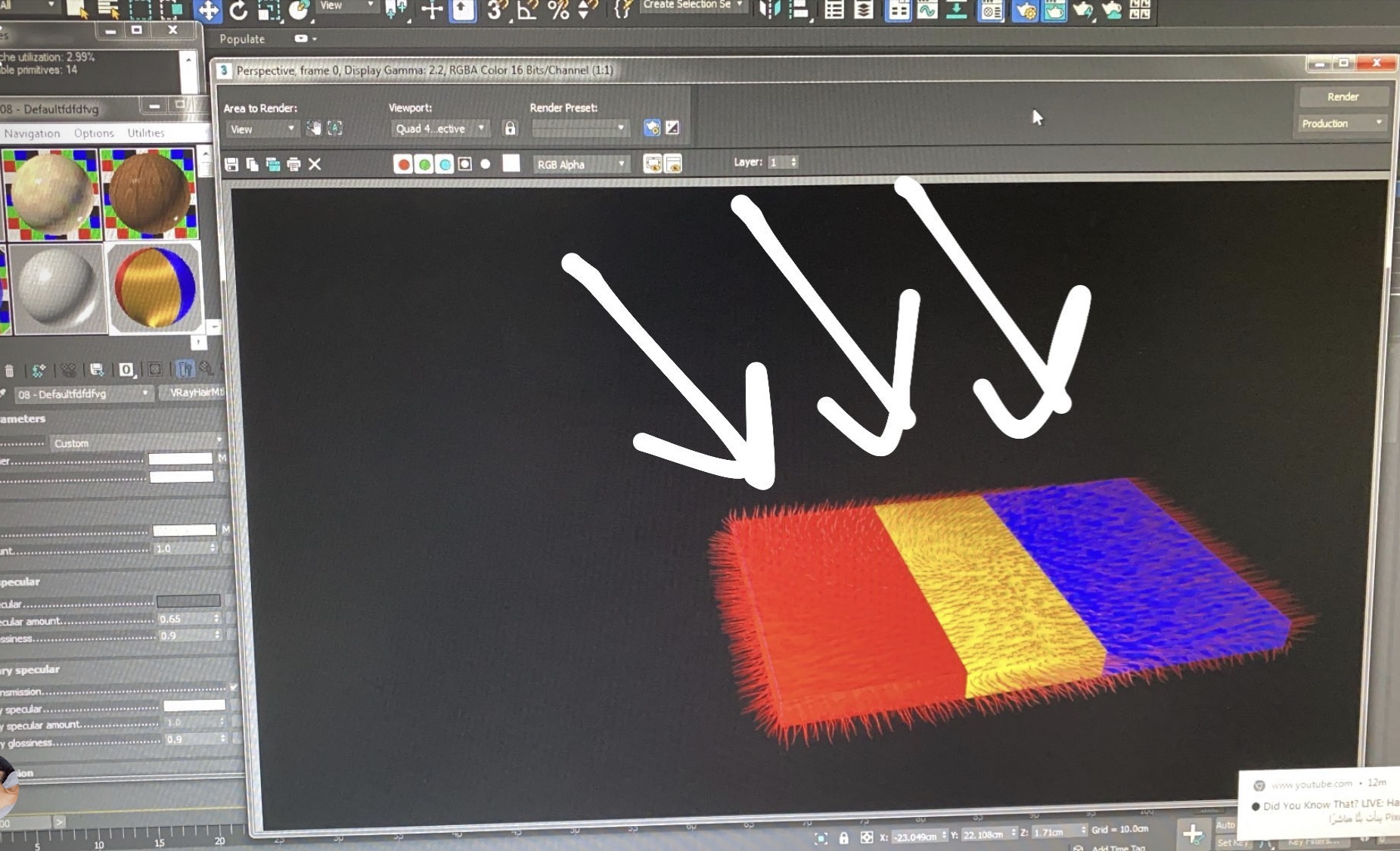Click the Render button

pyautogui.click(x=1343, y=97)
